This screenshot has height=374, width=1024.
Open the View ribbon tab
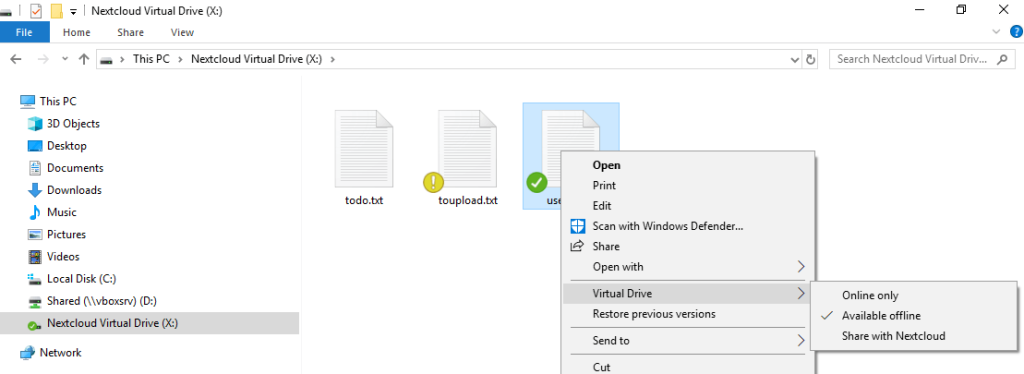(182, 33)
